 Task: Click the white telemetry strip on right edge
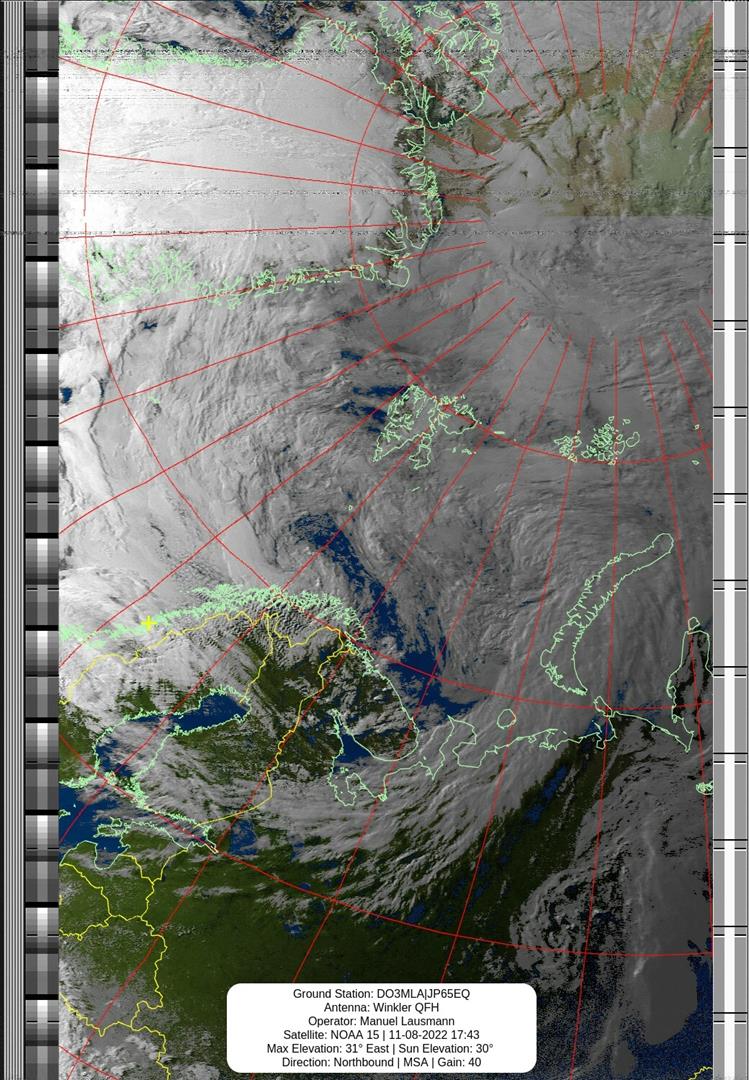(729, 540)
